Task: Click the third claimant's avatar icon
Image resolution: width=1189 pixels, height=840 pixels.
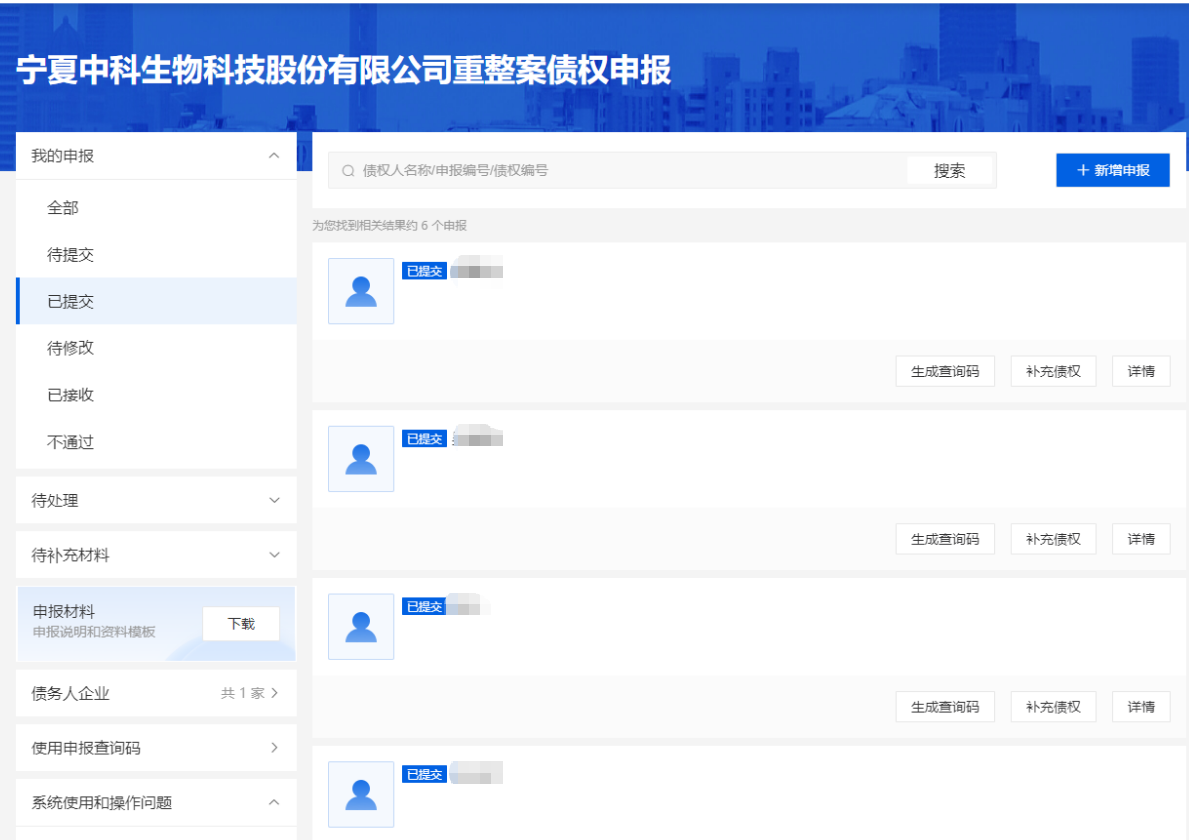Action: [x=361, y=627]
